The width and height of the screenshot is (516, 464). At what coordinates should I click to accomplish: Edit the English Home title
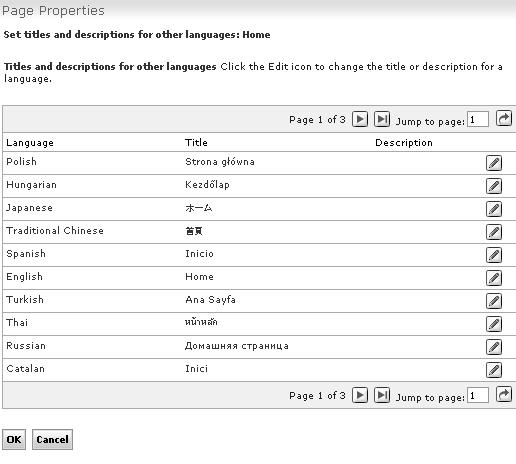(x=494, y=278)
